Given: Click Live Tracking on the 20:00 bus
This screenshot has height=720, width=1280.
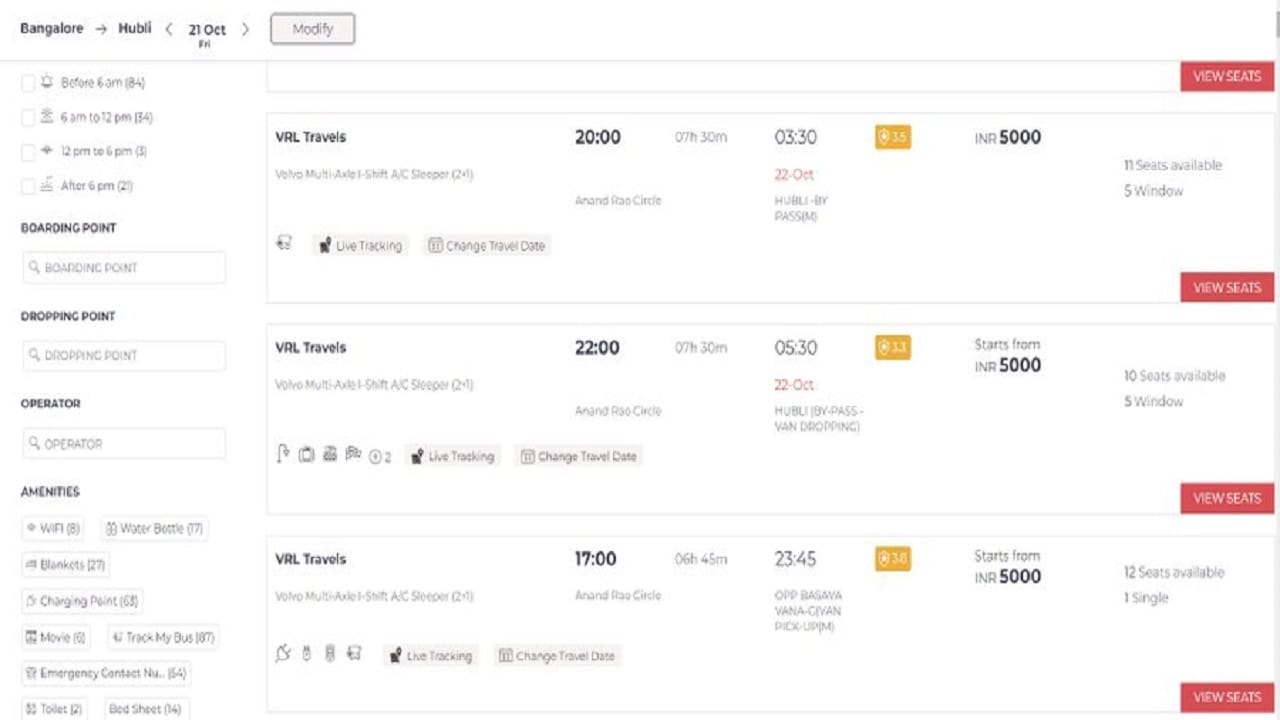Looking at the screenshot, I should 360,246.
